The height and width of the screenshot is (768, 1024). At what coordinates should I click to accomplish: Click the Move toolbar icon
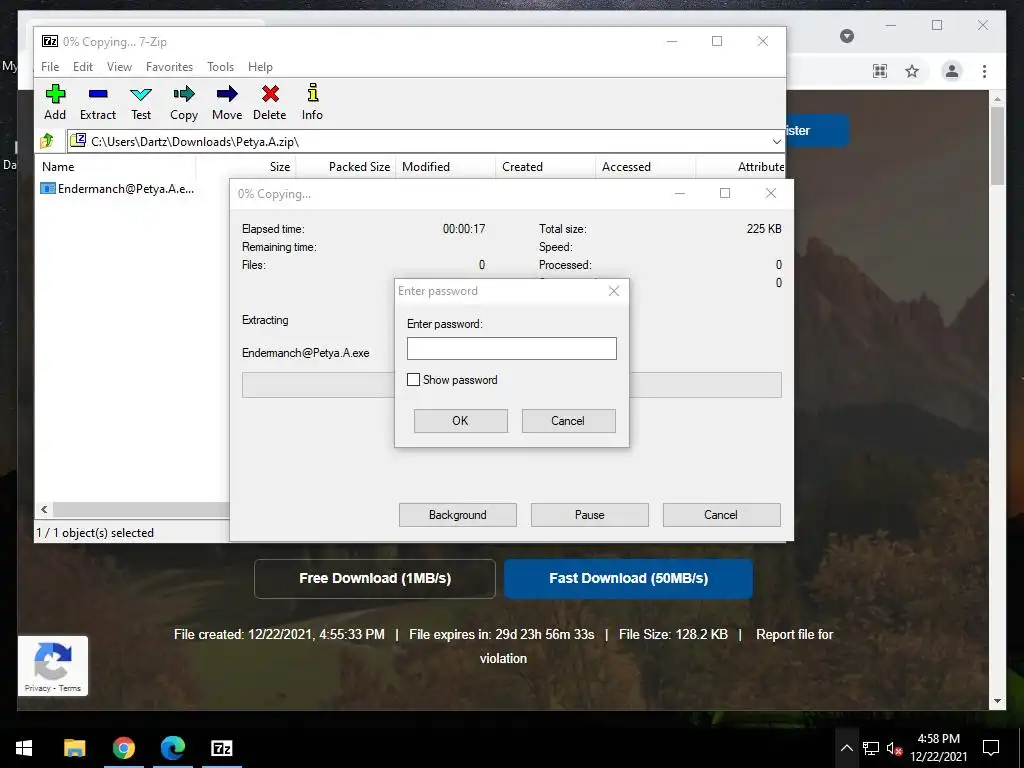[227, 102]
